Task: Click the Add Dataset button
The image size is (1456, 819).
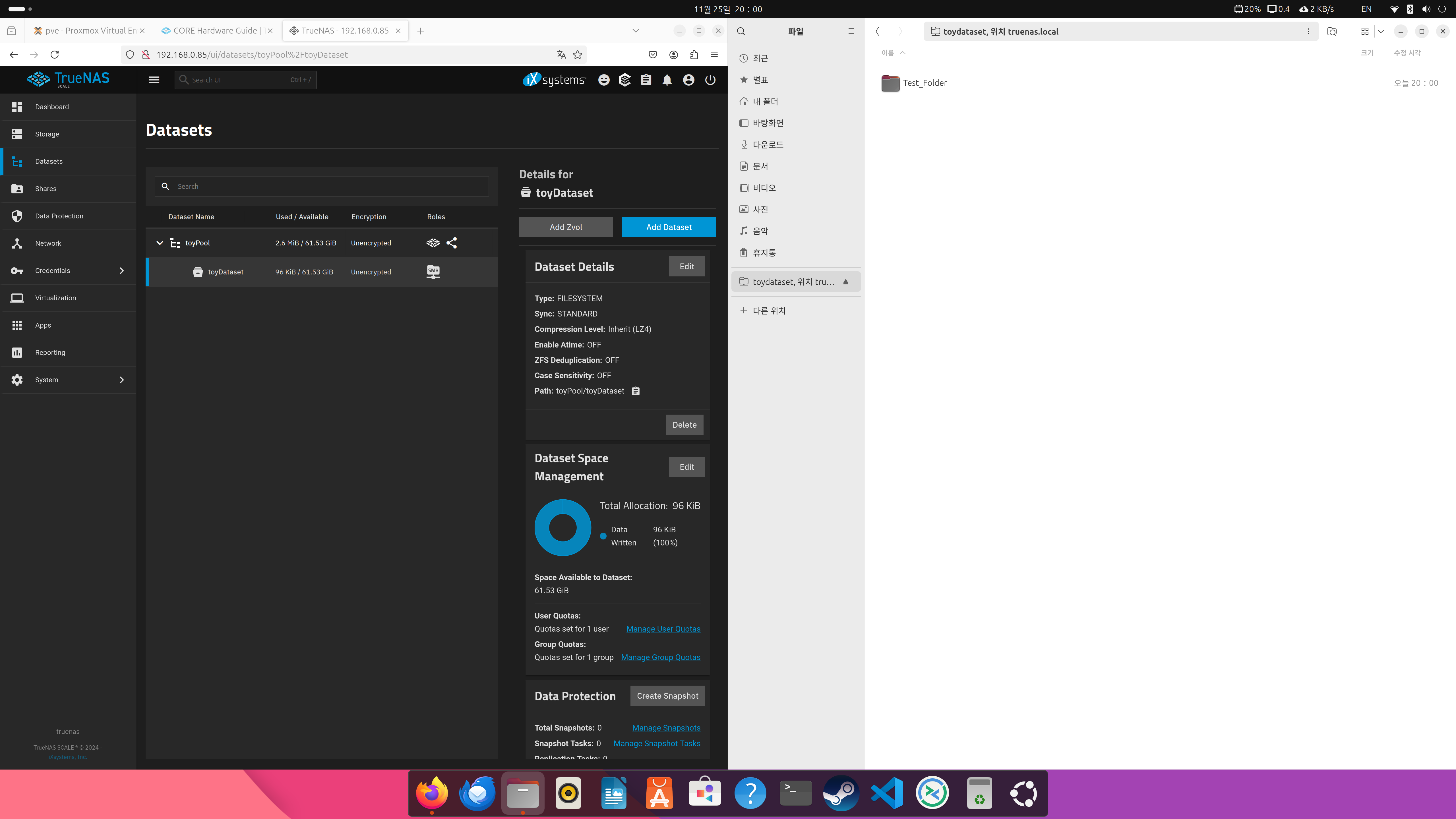Action: [x=669, y=227]
